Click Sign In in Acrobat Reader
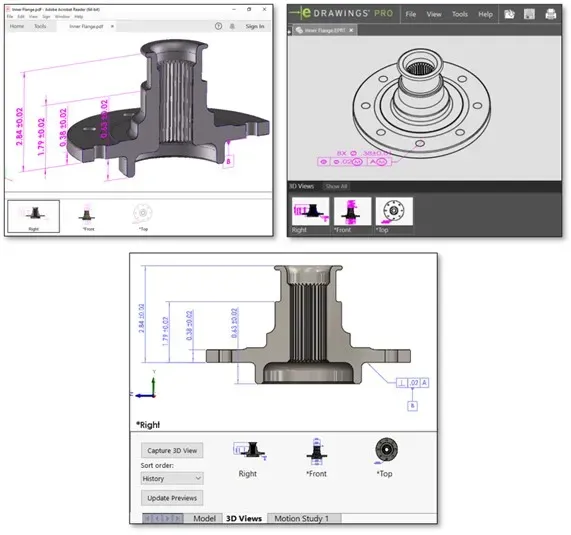Image resolution: width=571 pixels, height=535 pixels. [255, 26]
